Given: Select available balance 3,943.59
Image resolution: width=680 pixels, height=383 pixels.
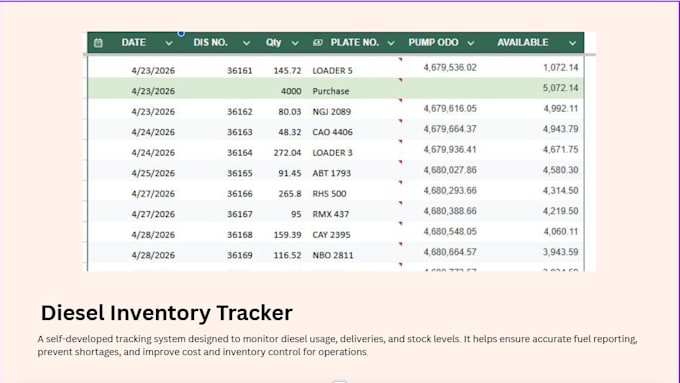Looking at the screenshot, I should tap(561, 252).
